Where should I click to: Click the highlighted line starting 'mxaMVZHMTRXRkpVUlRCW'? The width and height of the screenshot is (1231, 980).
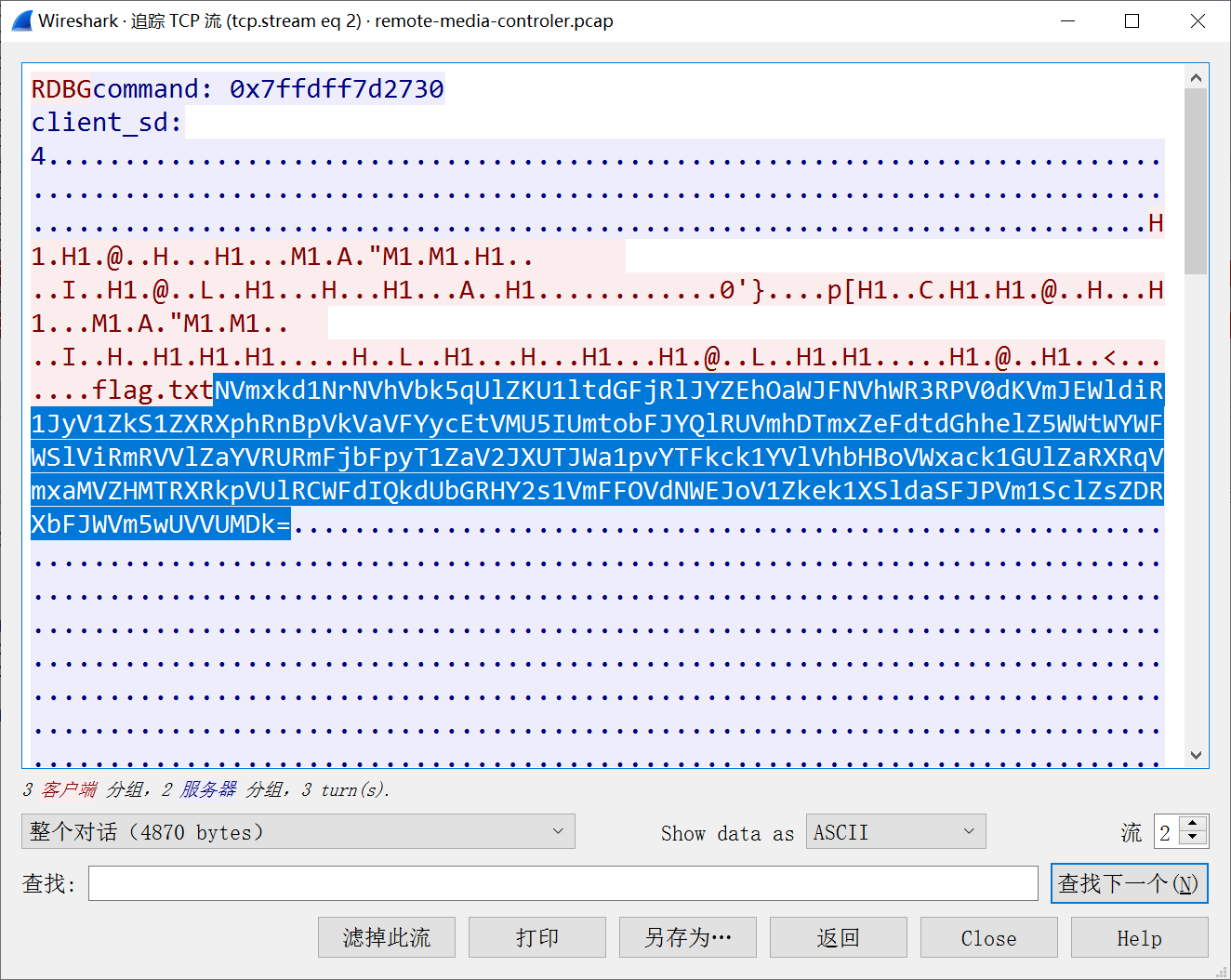point(598,491)
